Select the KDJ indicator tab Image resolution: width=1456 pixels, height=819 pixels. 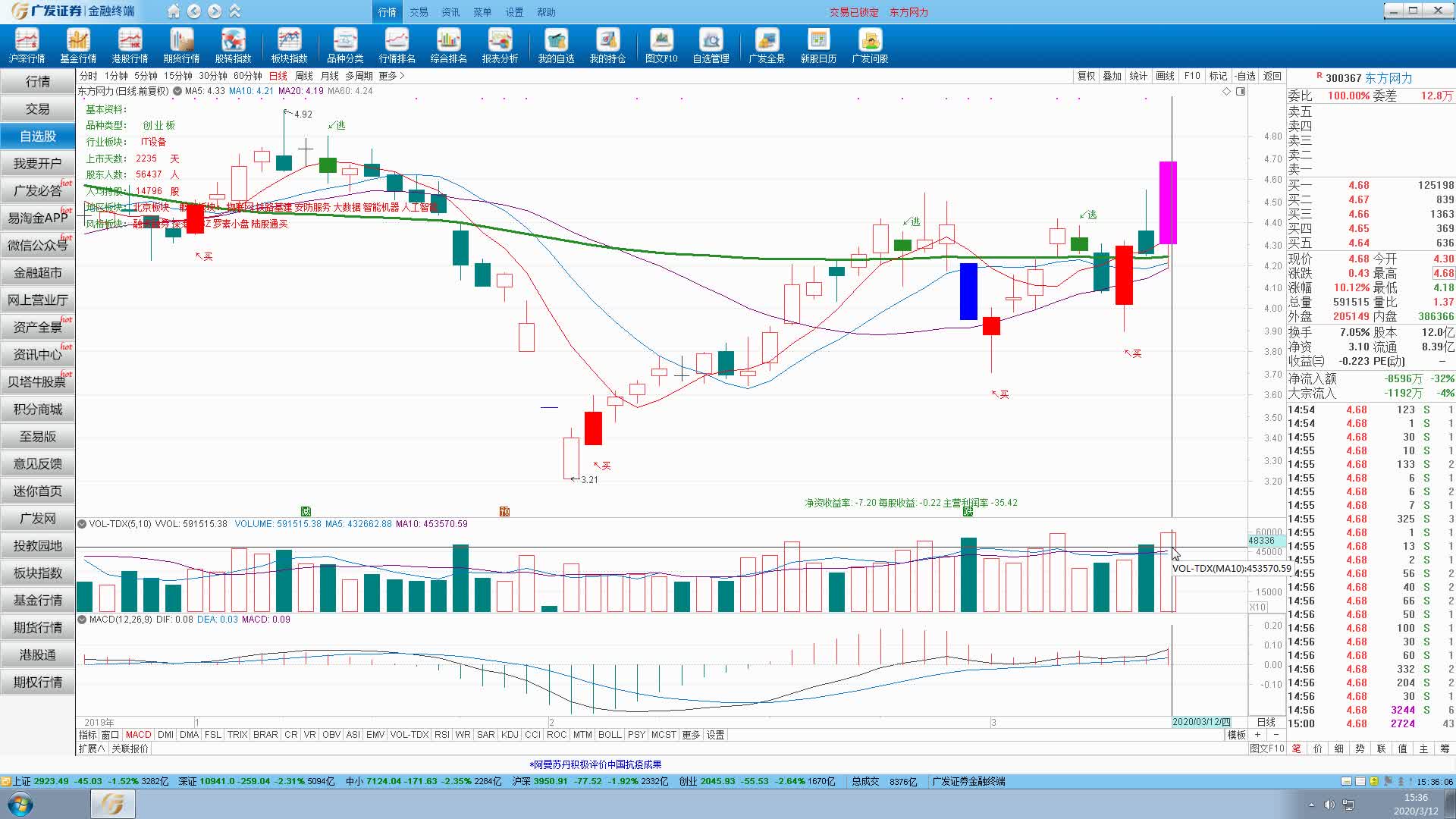pos(510,735)
